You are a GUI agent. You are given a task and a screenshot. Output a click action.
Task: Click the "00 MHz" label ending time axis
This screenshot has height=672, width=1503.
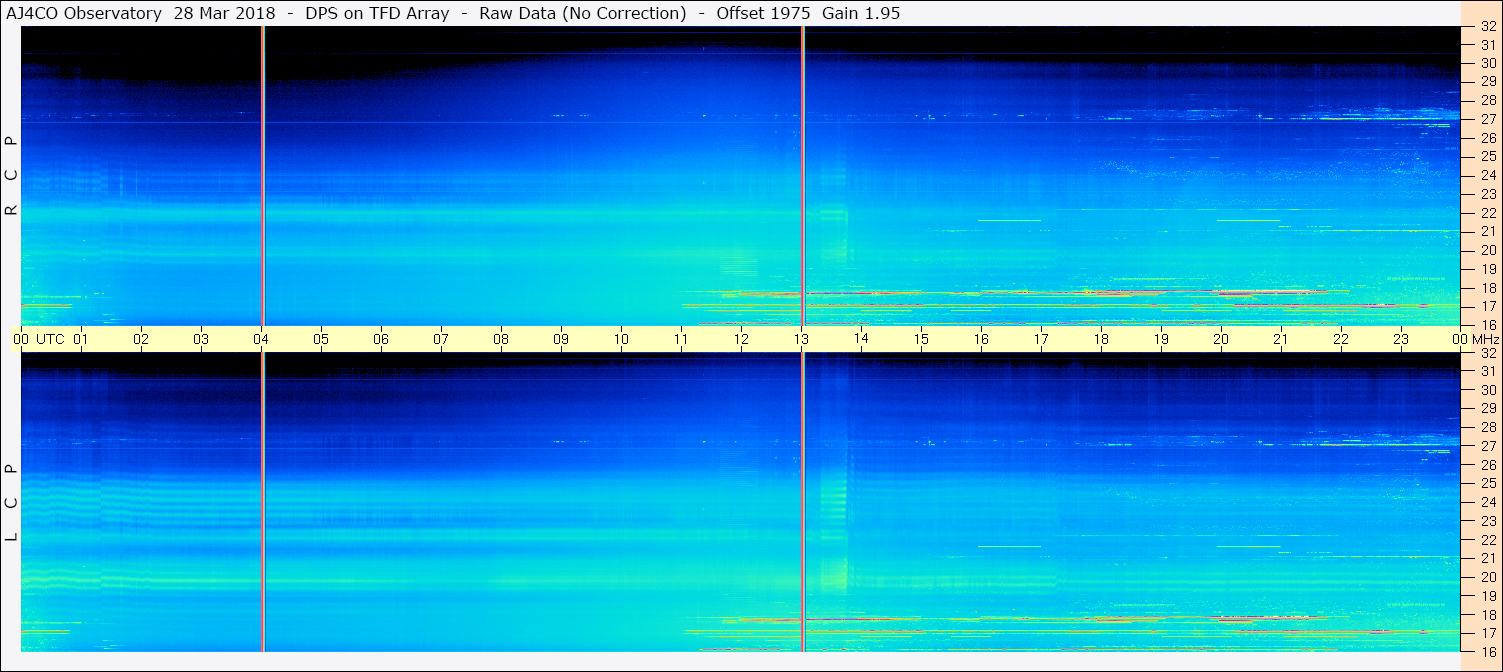(1476, 339)
